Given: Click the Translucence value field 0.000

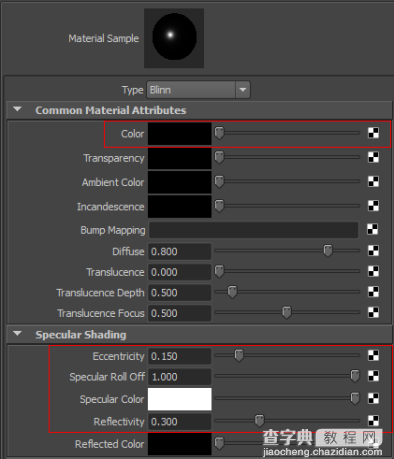Looking at the screenshot, I should tap(180, 272).
